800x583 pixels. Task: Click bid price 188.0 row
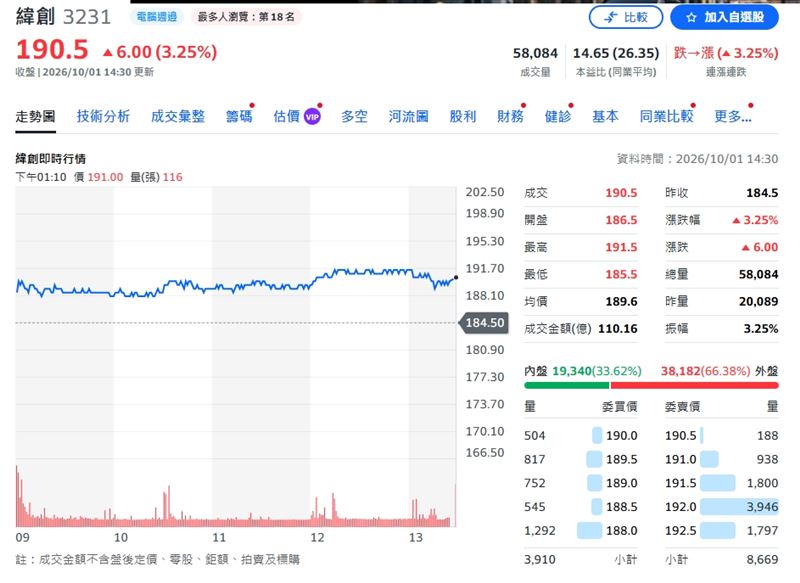621,531
